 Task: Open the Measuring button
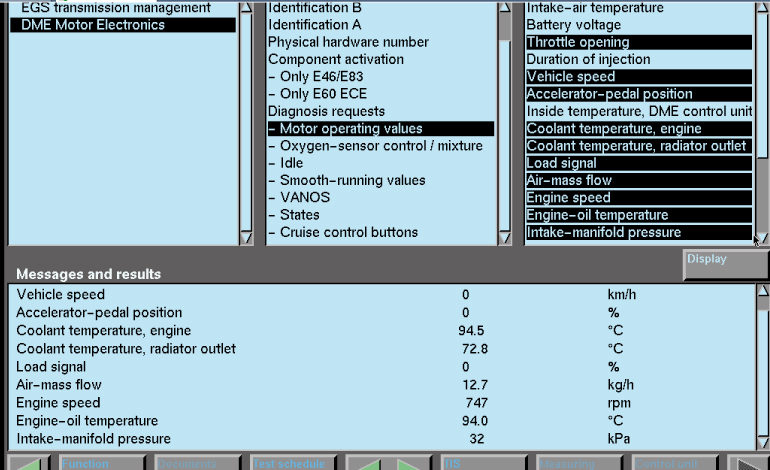579,463
